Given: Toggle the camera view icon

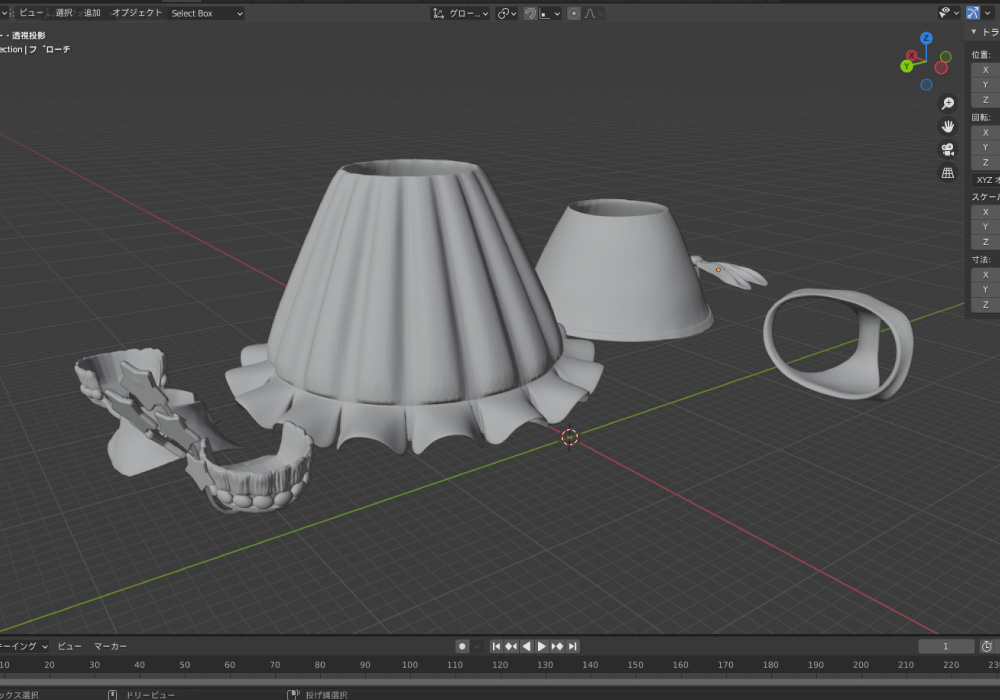Looking at the screenshot, I should point(948,150).
